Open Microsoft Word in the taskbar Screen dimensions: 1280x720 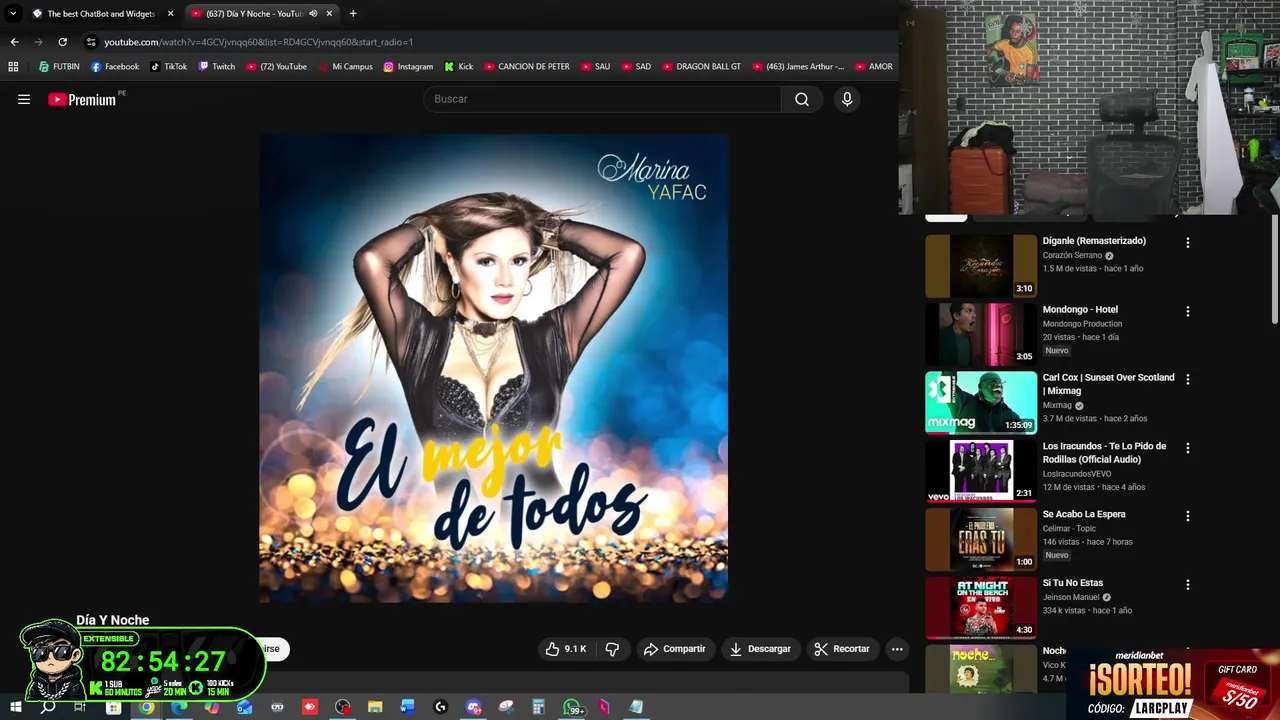(x=408, y=707)
